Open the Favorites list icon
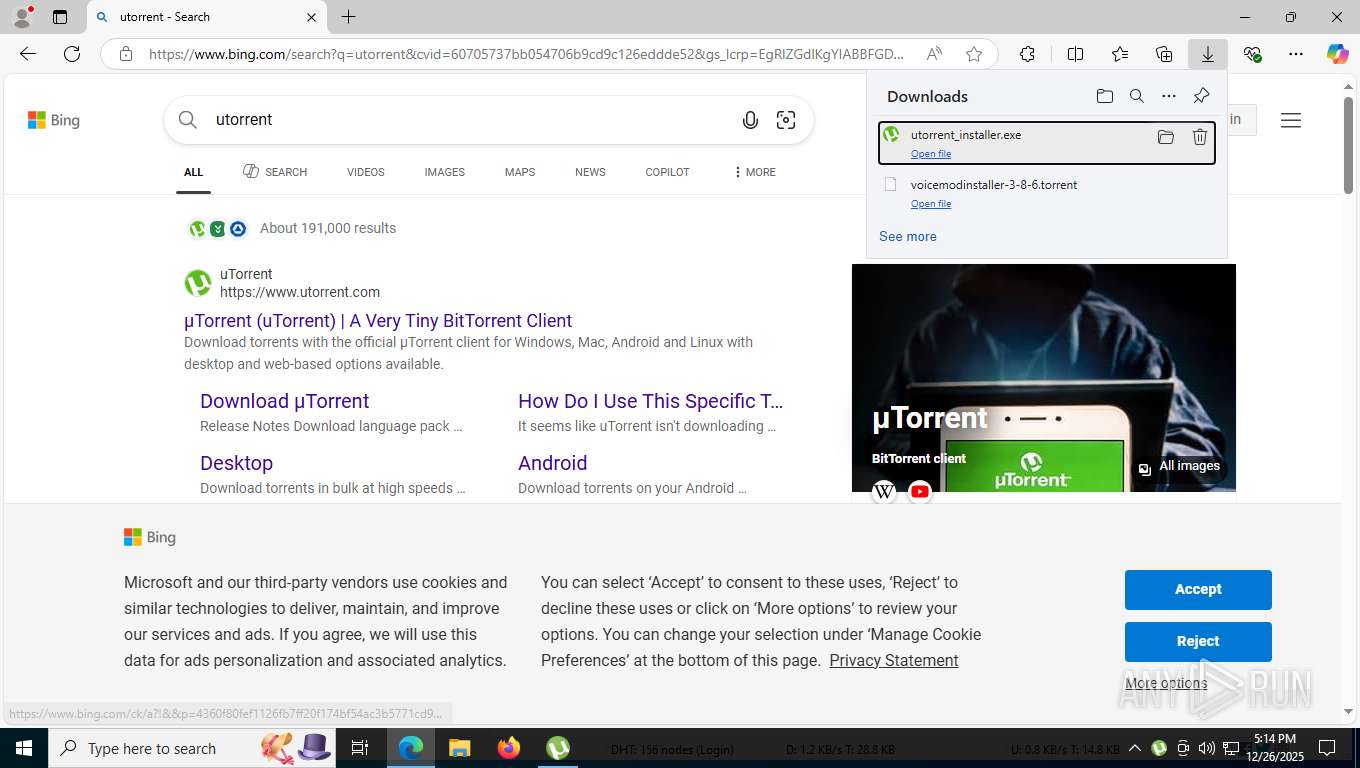 (1120, 54)
